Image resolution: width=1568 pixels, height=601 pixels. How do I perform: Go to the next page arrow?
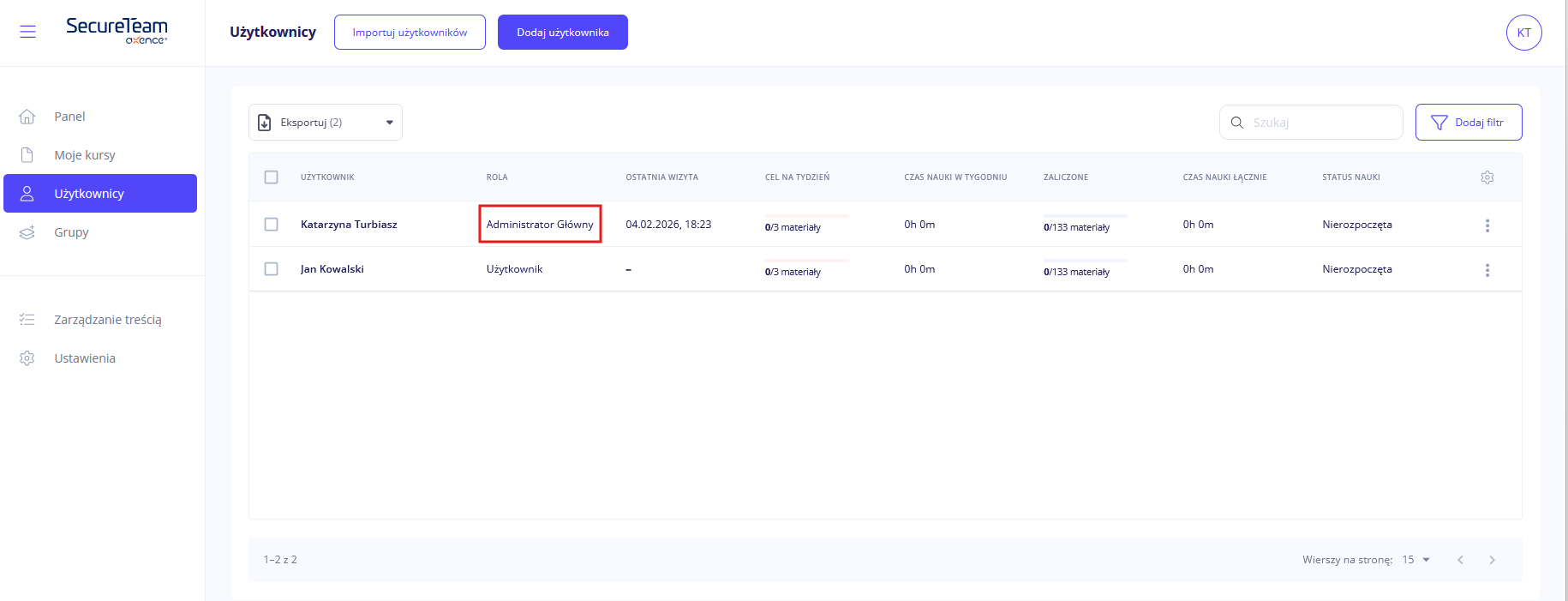tap(1492, 560)
